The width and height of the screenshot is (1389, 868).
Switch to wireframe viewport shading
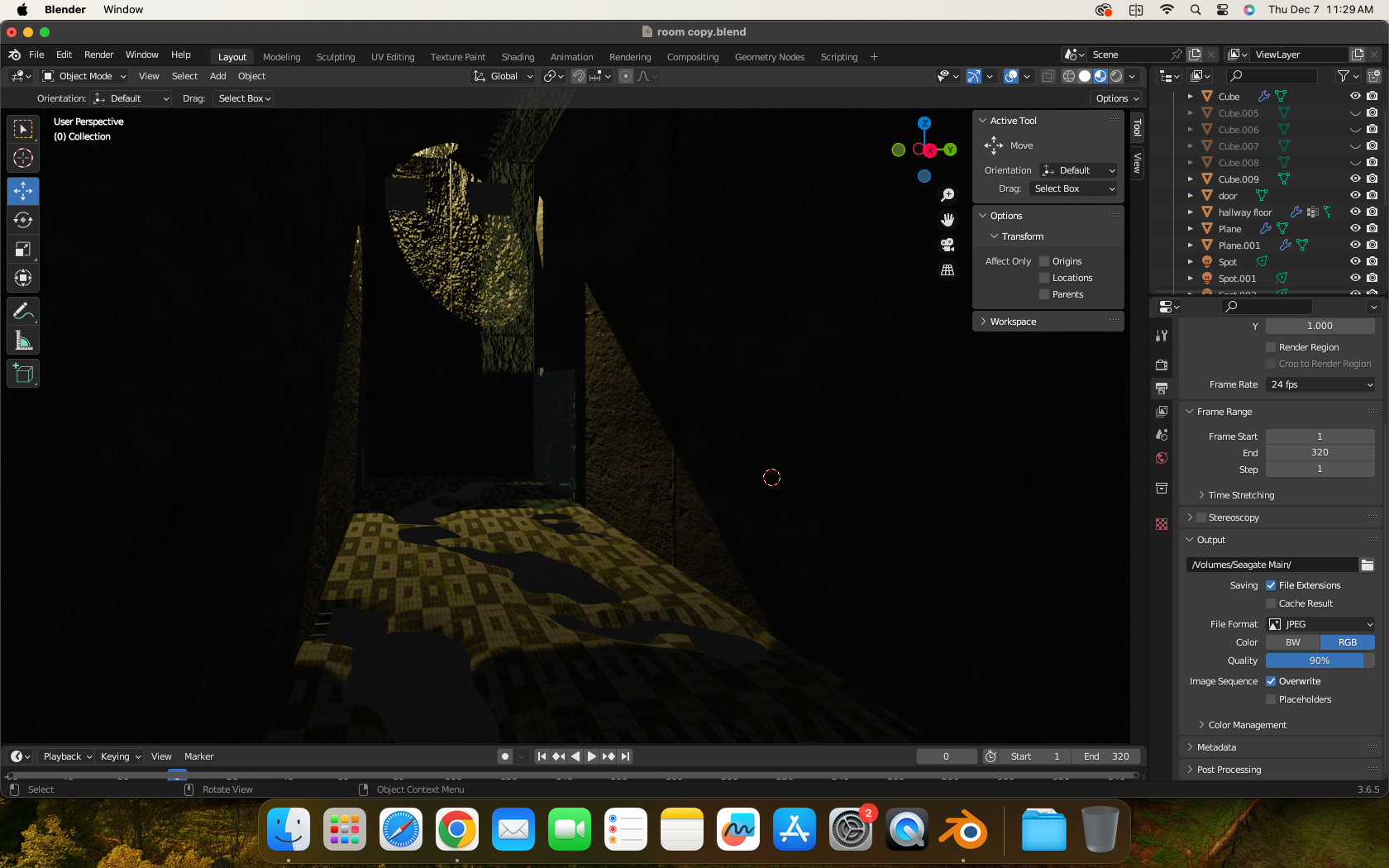[x=1069, y=76]
